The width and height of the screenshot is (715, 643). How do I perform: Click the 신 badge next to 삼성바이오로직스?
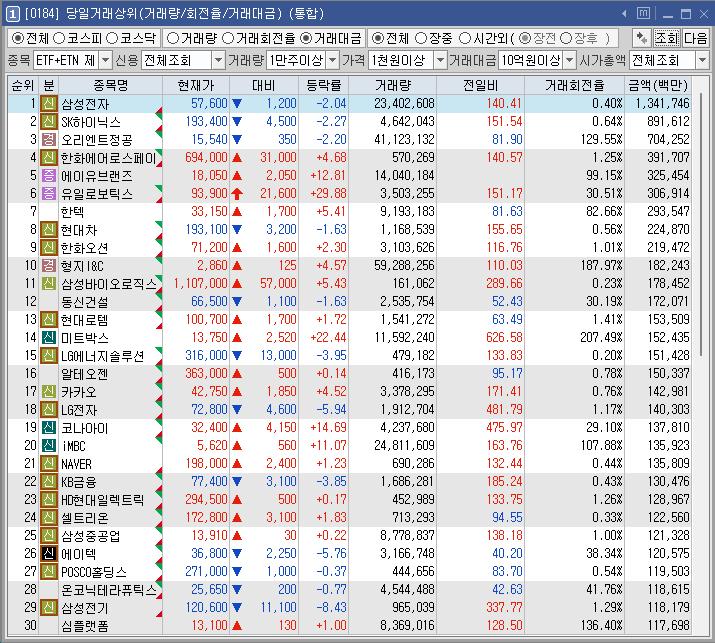pyautogui.click(x=49, y=284)
